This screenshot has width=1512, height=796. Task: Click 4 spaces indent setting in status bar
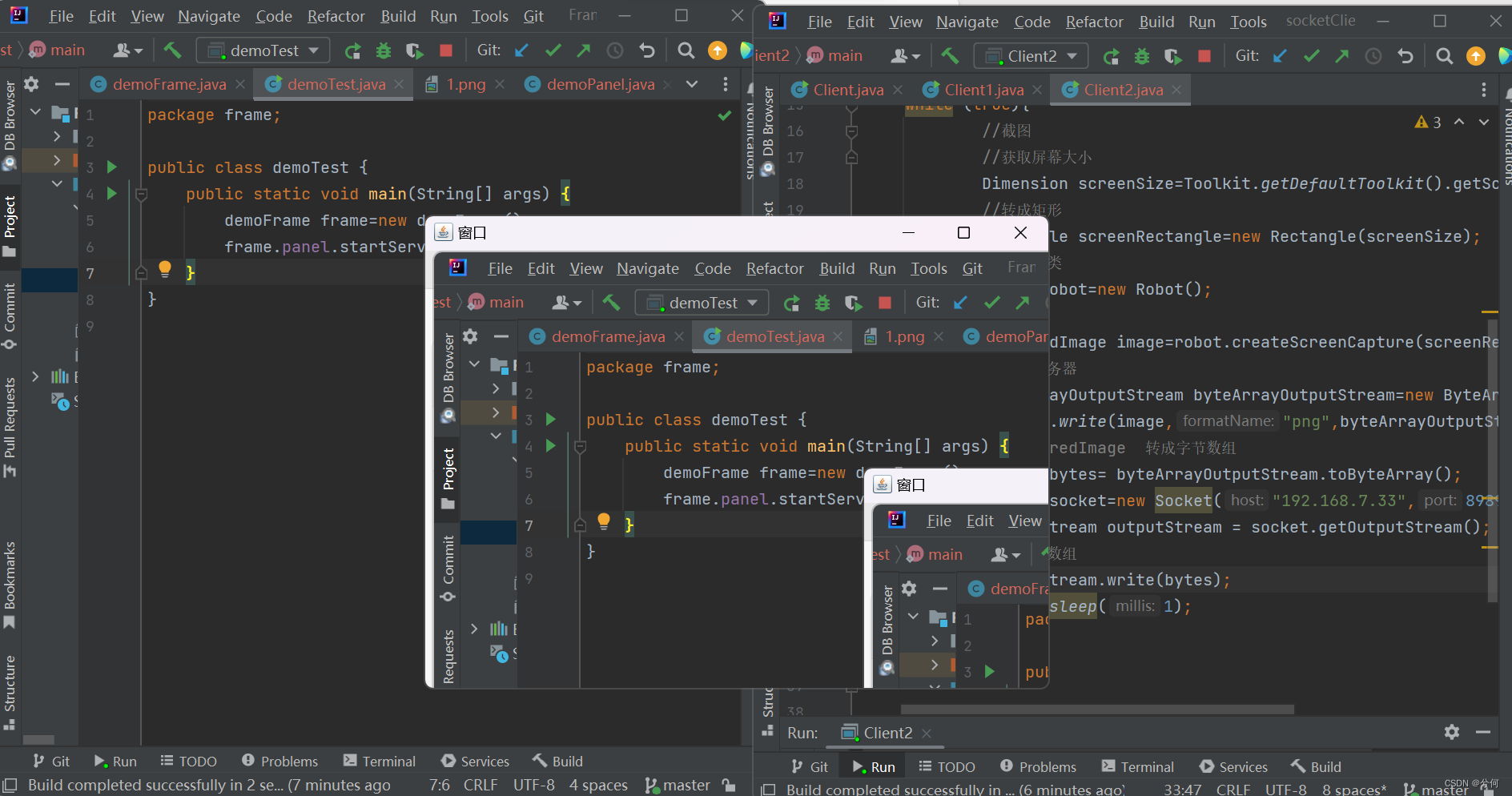click(x=598, y=785)
